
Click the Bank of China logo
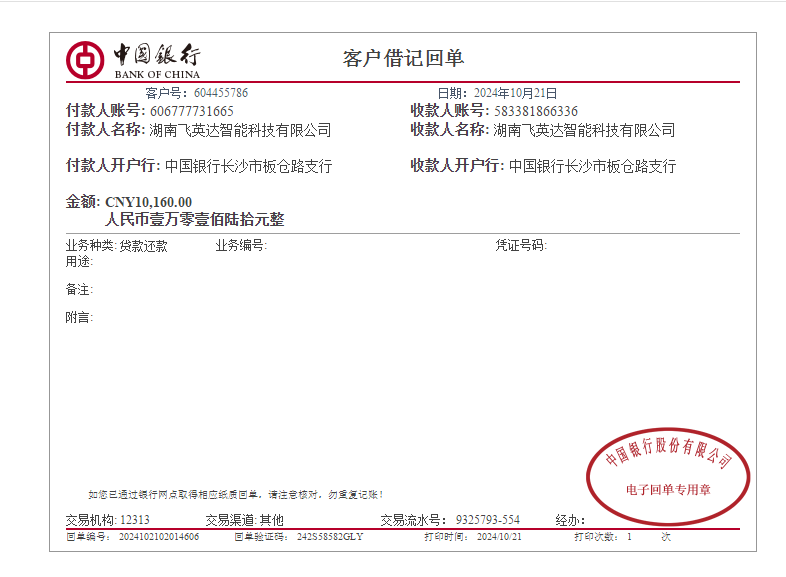85,60
